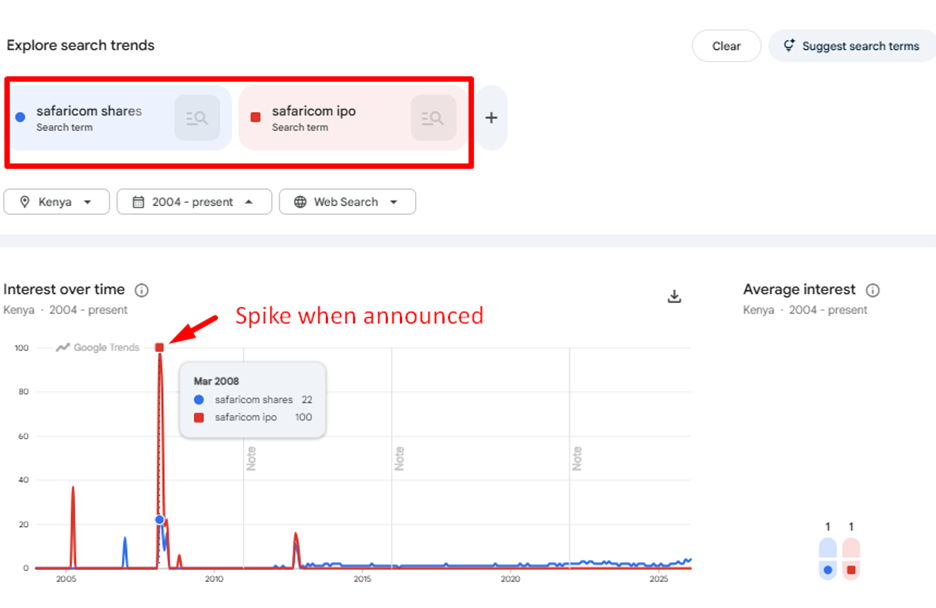This screenshot has width=936, height=608.
Task: Click search icon in safaricom shares chip
Action: pyautogui.click(x=197, y=118)
